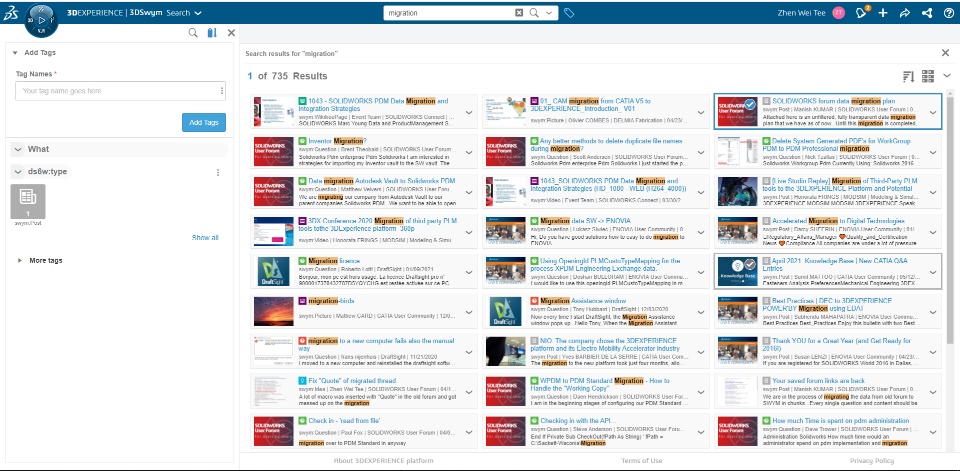The height and width of the screenshot is (471, 960).
Task: Click the Dassault Systèmes 3DS logo
Action: pos(10,13)
